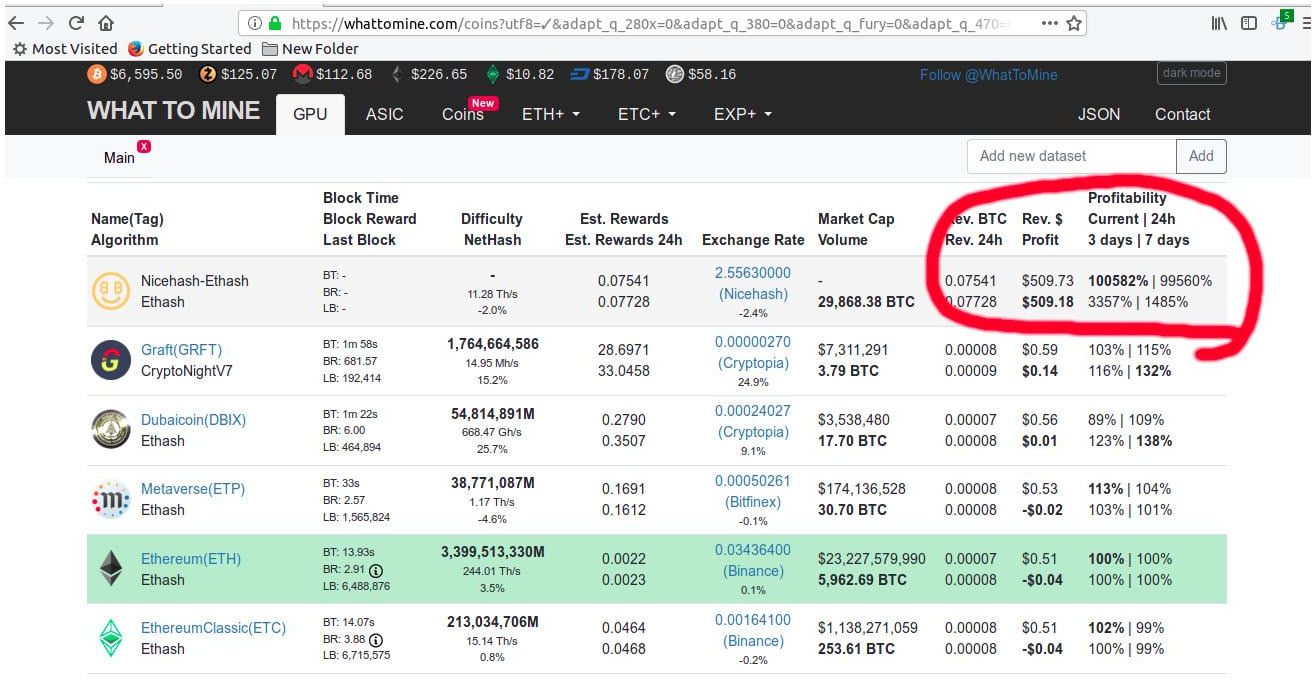Image resolution: width=1312 pixels, height=680 pixels.
Task: Open the extension icon with green badge
Action: coord(1281,21)
